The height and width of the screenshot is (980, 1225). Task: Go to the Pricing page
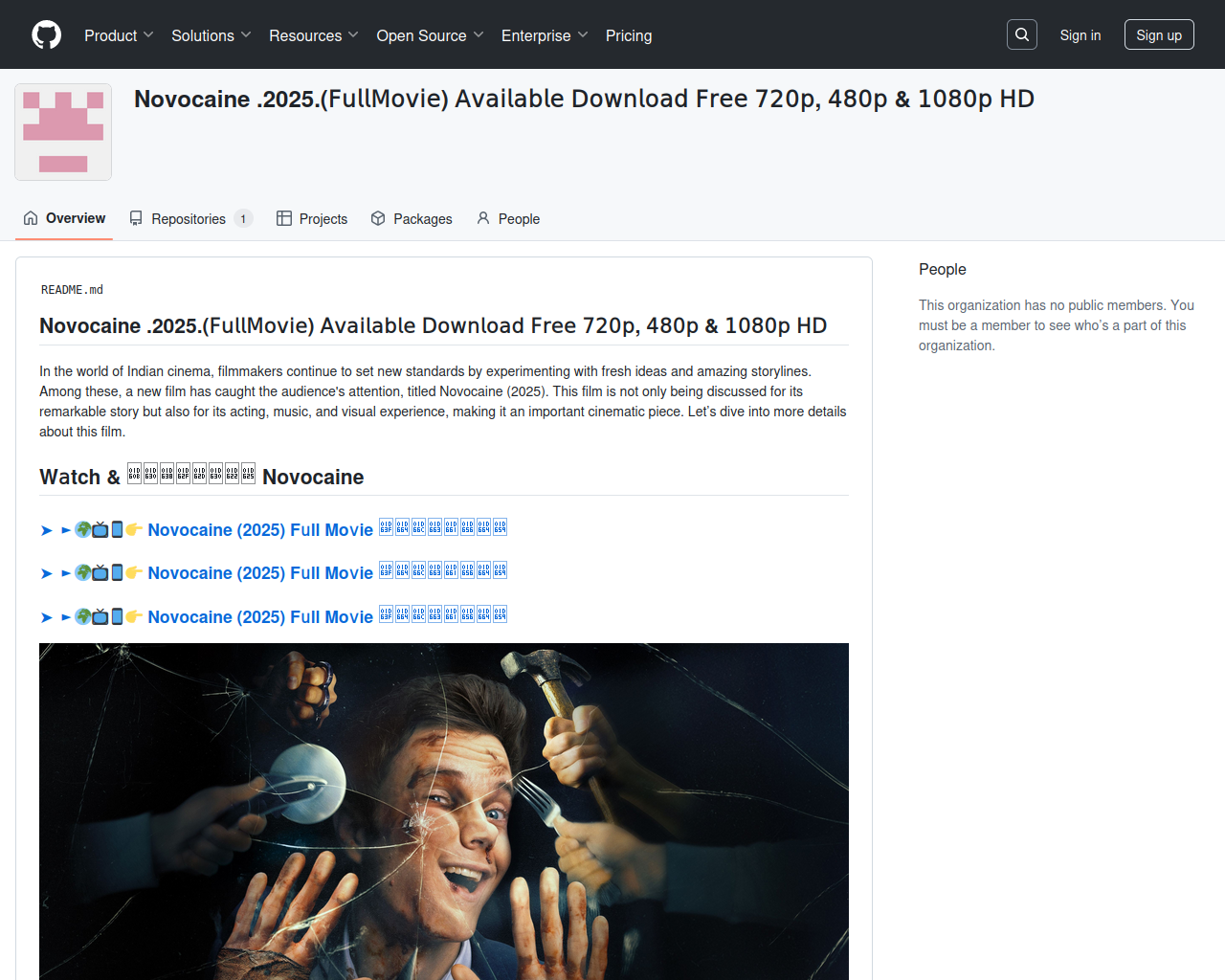[629, 35]
